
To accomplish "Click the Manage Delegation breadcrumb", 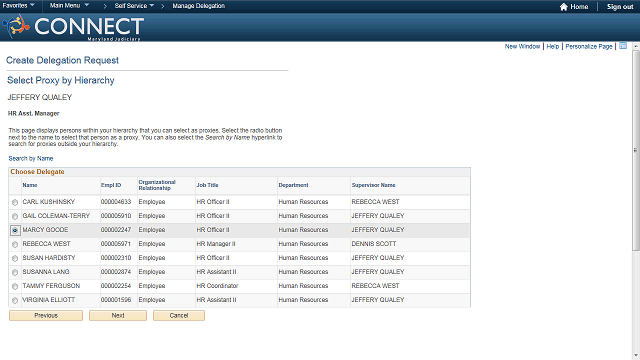I will tap(198, 6).
